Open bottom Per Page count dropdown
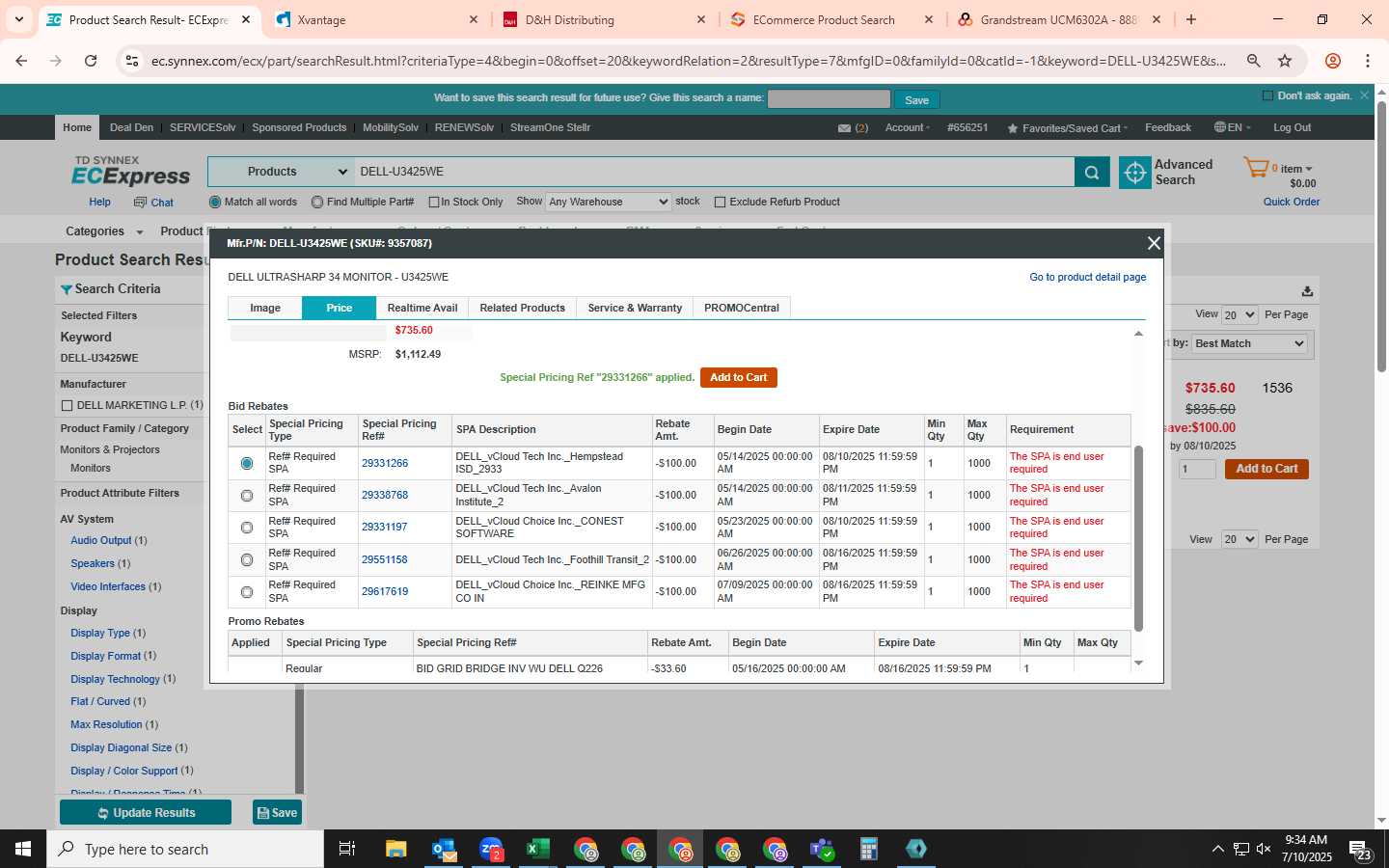The height and width of the screenshot is (868, 1389). pyautogui.click(x=1239, y=539)
